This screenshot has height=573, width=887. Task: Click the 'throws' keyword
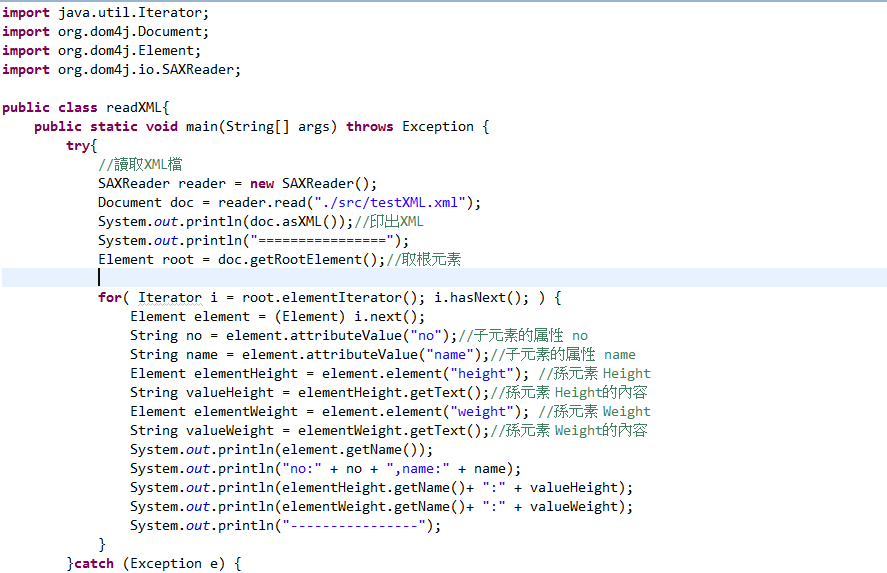(x=369, y=127)
